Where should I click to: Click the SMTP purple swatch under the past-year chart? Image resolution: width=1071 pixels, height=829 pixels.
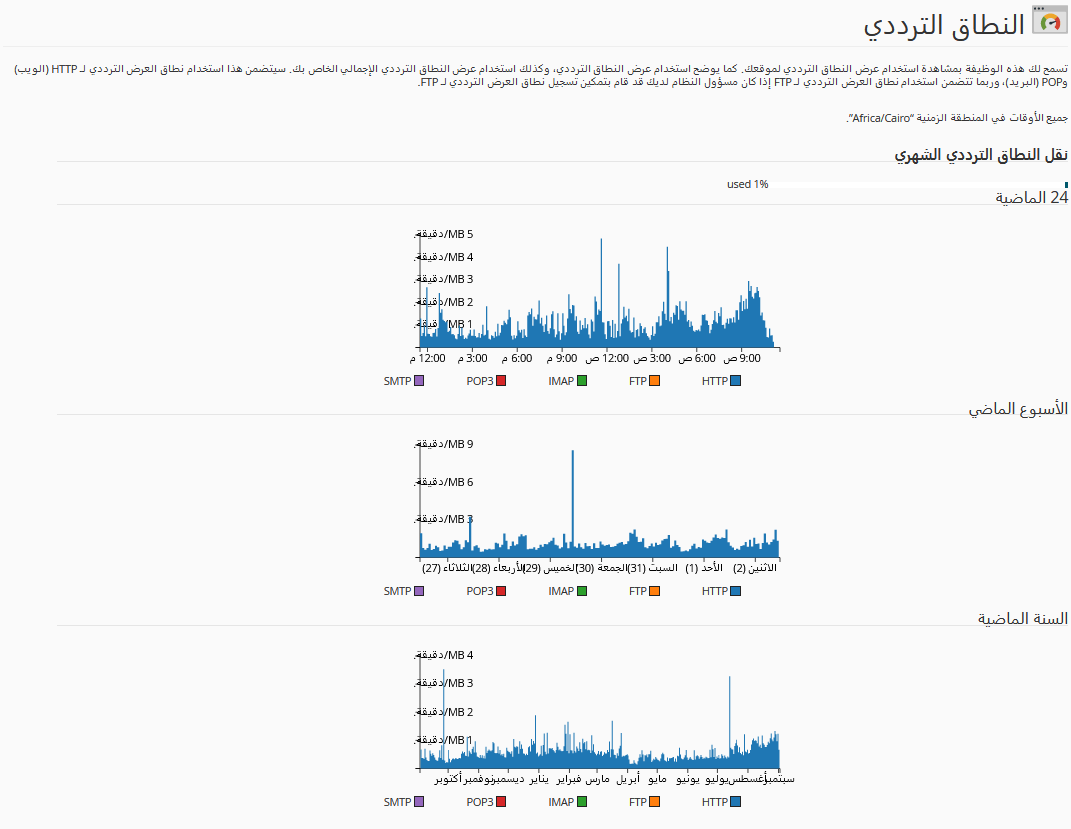click(x=419, y=802)
